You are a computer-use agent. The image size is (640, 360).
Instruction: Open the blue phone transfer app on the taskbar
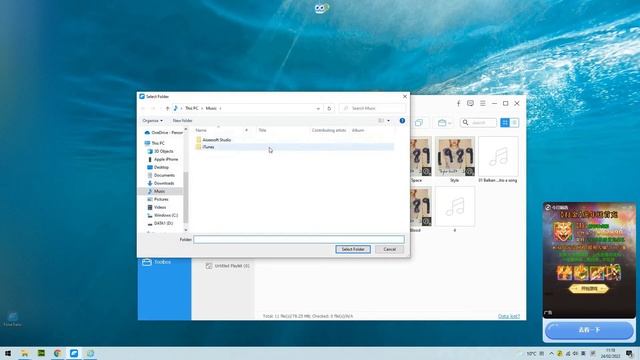[x=74, y=353]
